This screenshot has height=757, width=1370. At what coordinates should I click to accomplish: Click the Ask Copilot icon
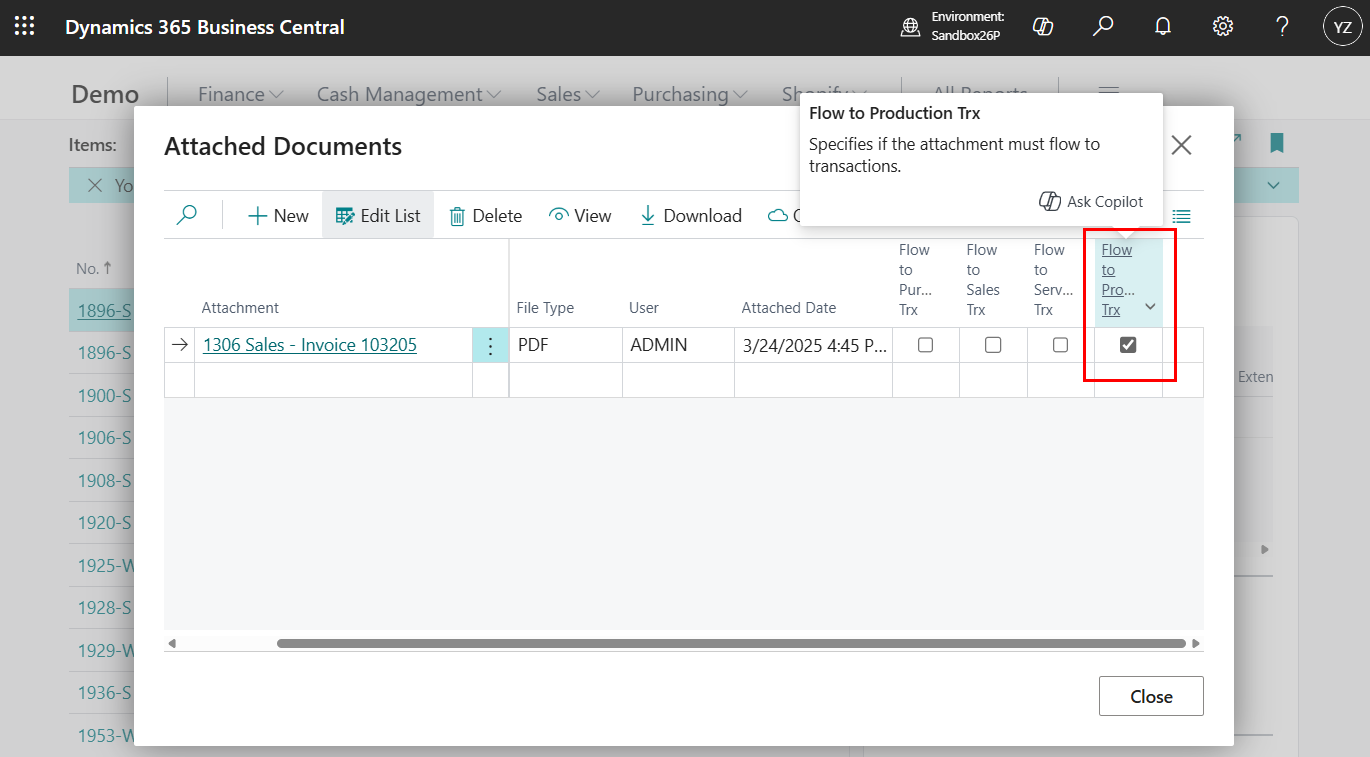(x=1050, y=201)
